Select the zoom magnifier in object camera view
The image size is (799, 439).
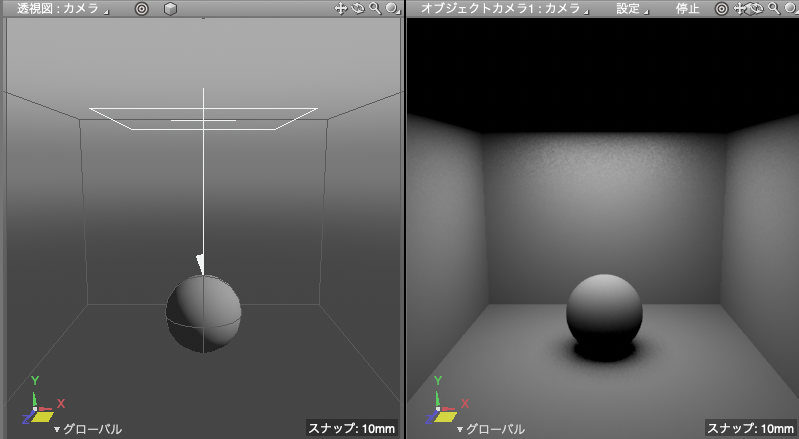coord(774,8)
